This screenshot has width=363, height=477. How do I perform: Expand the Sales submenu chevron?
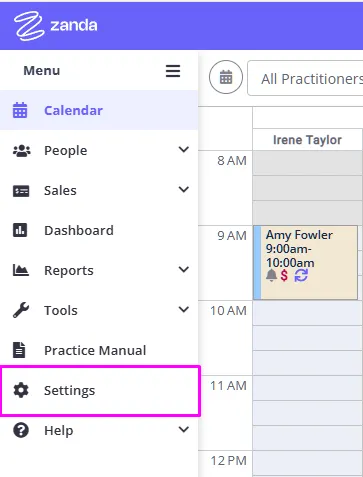tap(184, 189)
